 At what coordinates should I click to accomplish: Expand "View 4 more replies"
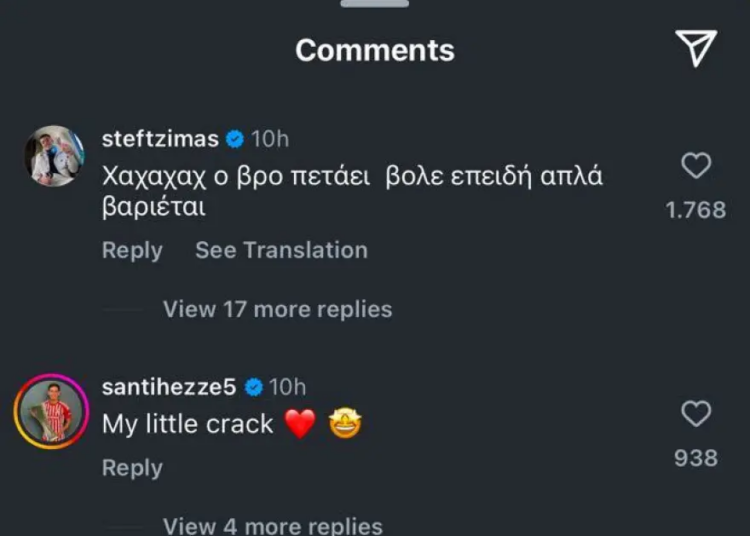point(272,525)
